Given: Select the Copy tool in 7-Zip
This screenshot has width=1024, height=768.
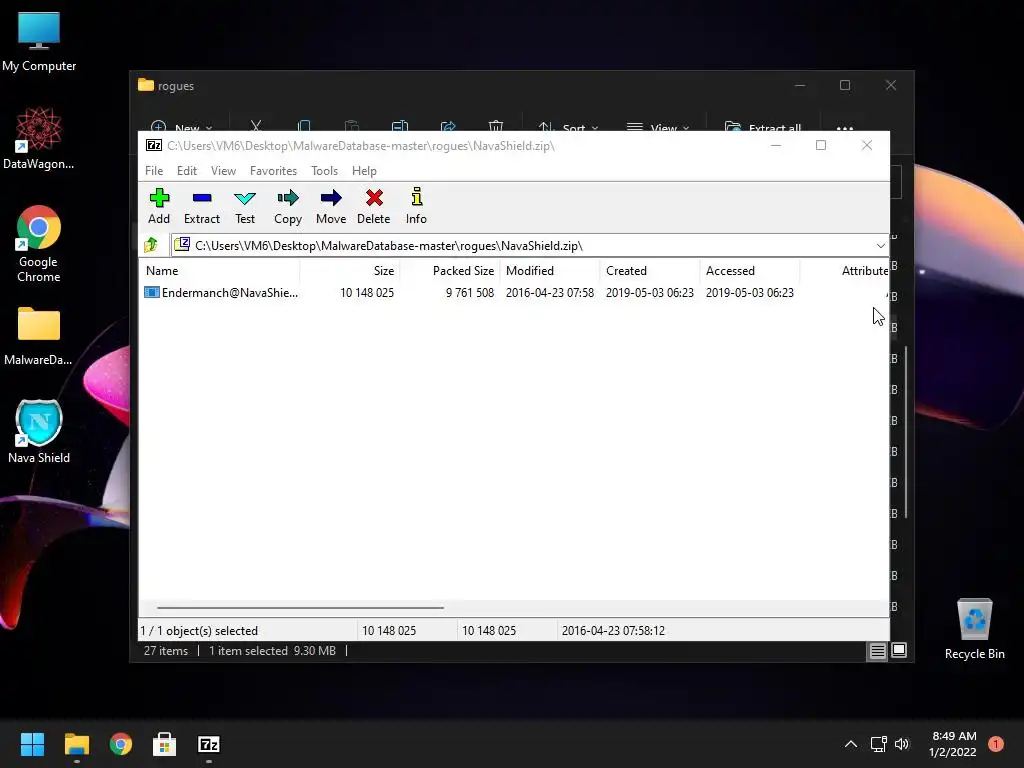Looking at the screenshot, I should [x=288, y=206].
